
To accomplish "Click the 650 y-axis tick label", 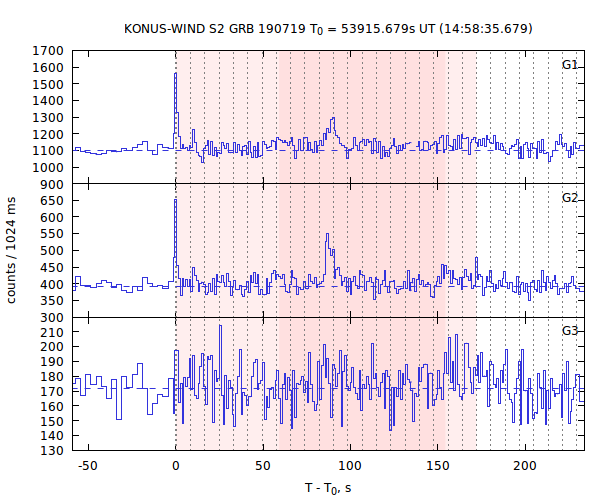I will (52, 200).
